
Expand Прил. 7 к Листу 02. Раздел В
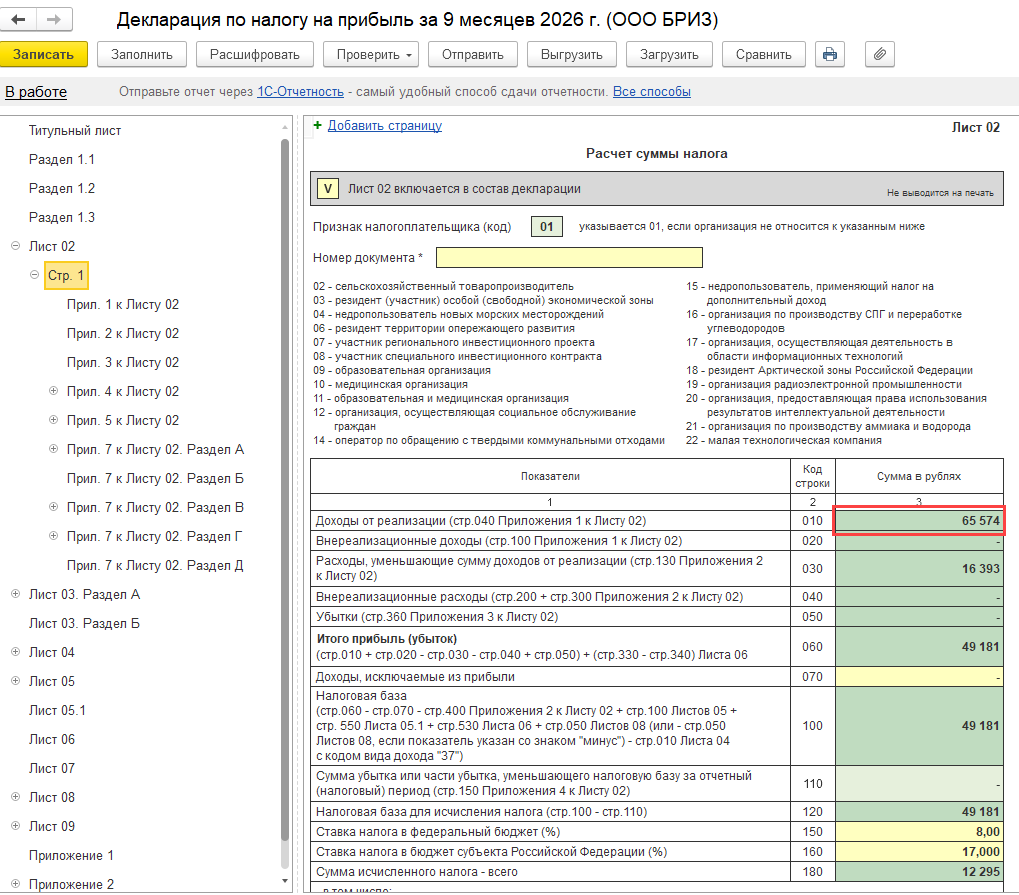[54, 506]
